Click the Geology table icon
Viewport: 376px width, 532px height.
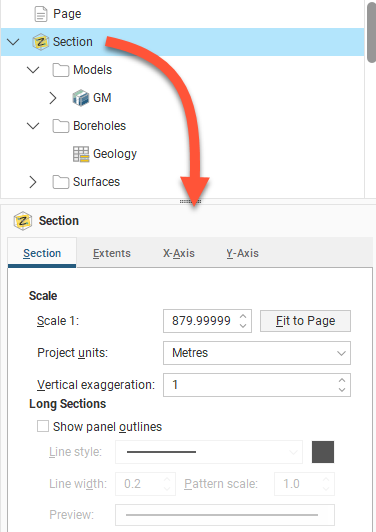point(81,154)
